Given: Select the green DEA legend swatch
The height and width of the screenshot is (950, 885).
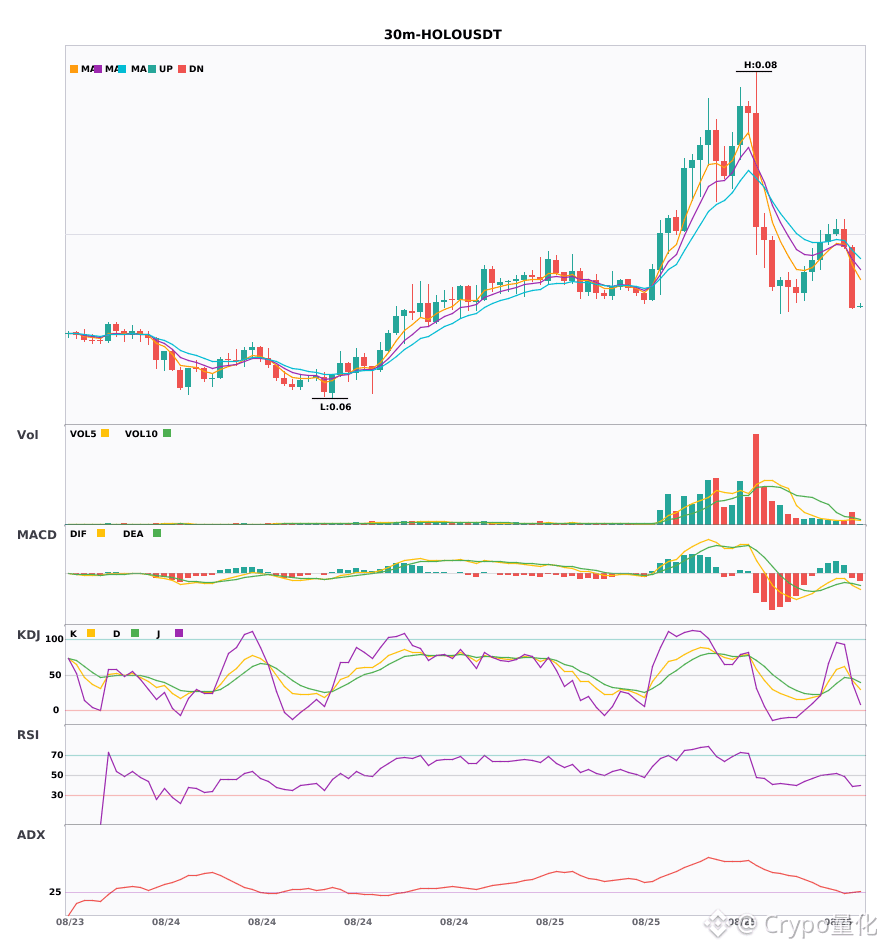Looking at the screenshot, I should point(157,533).
